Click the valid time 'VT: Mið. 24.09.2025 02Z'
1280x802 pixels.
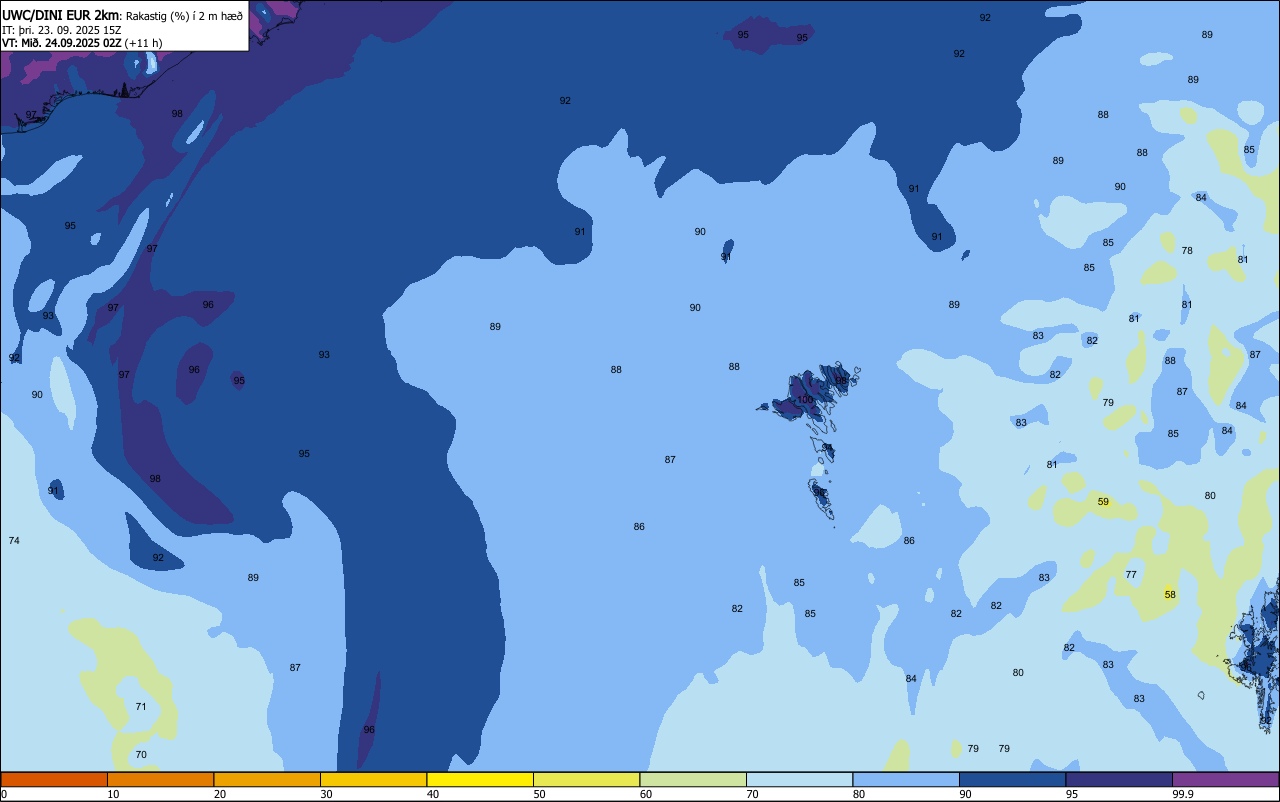62,43
